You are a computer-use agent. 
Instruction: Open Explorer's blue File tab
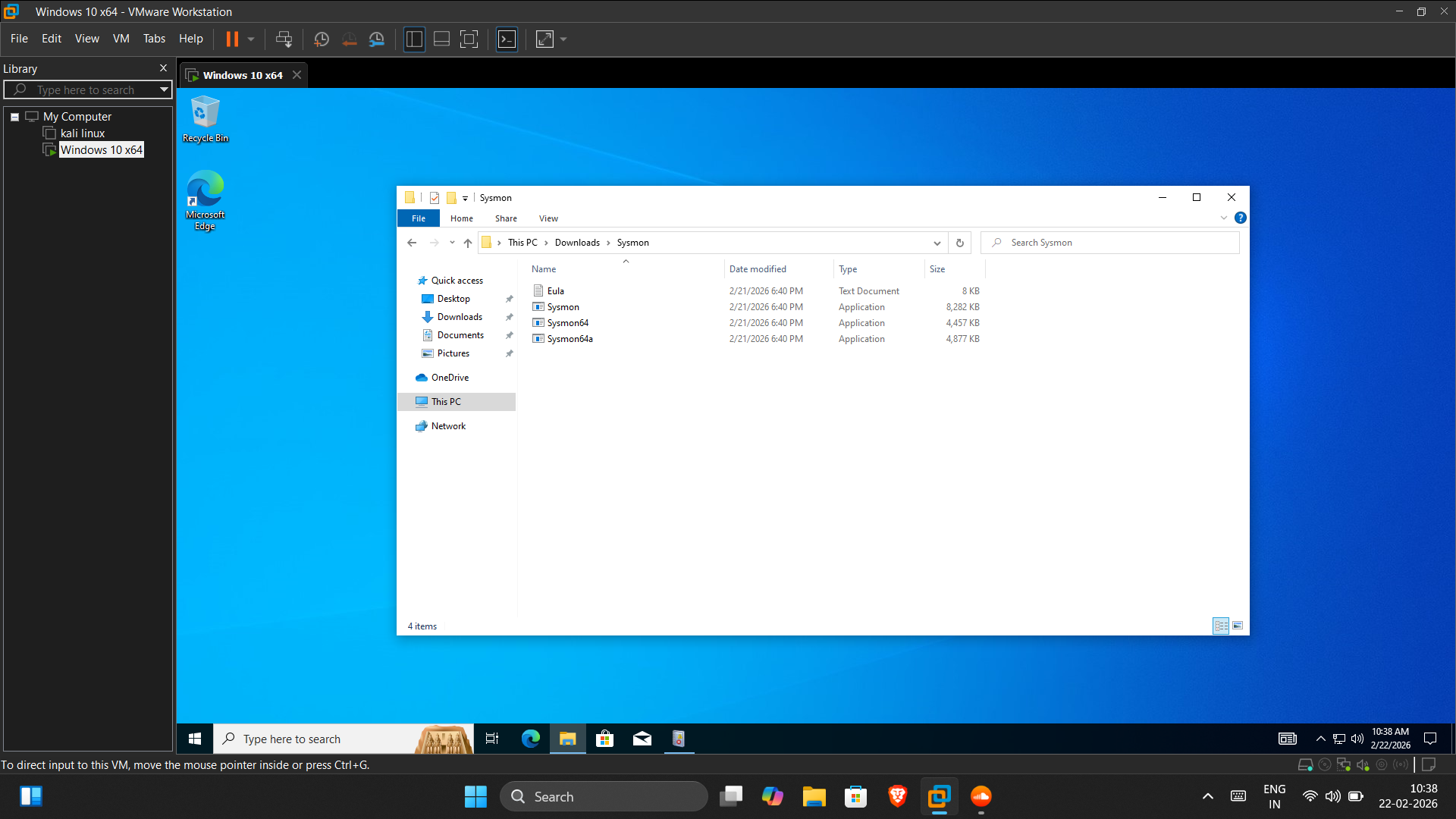[x=419, y=218]
